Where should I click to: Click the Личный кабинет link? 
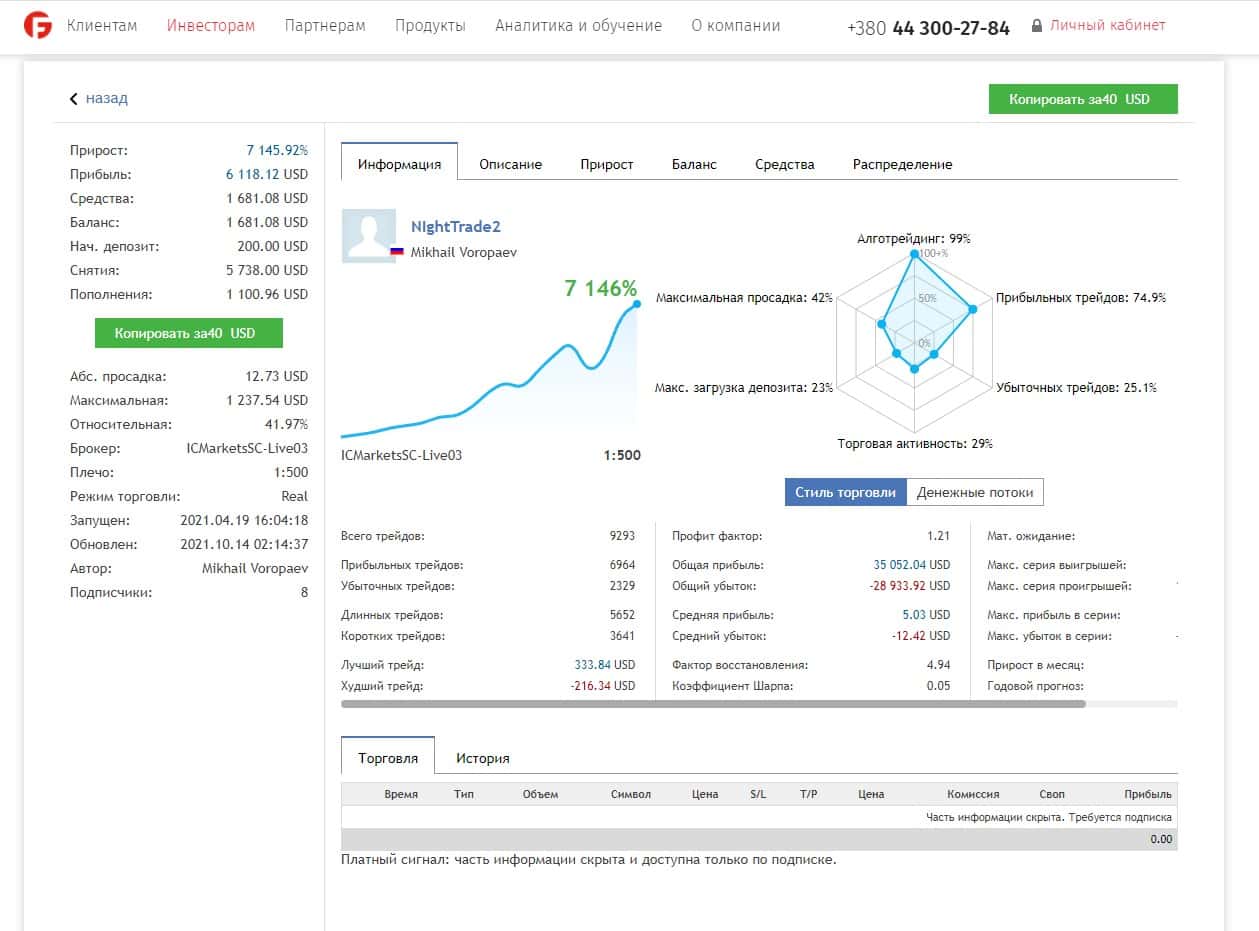(1107, 26)
